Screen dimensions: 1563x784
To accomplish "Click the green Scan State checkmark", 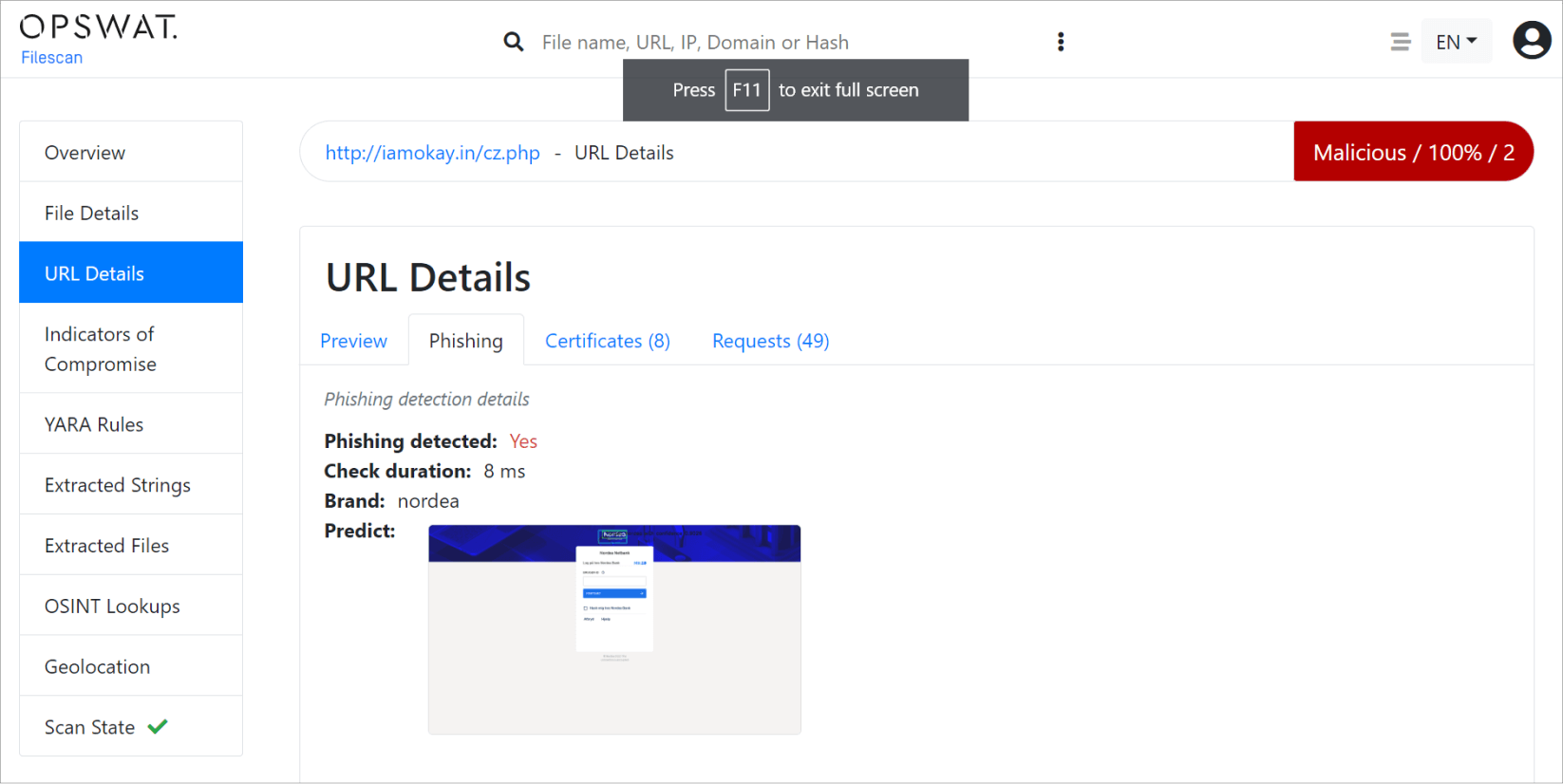I will click(158, 726).
